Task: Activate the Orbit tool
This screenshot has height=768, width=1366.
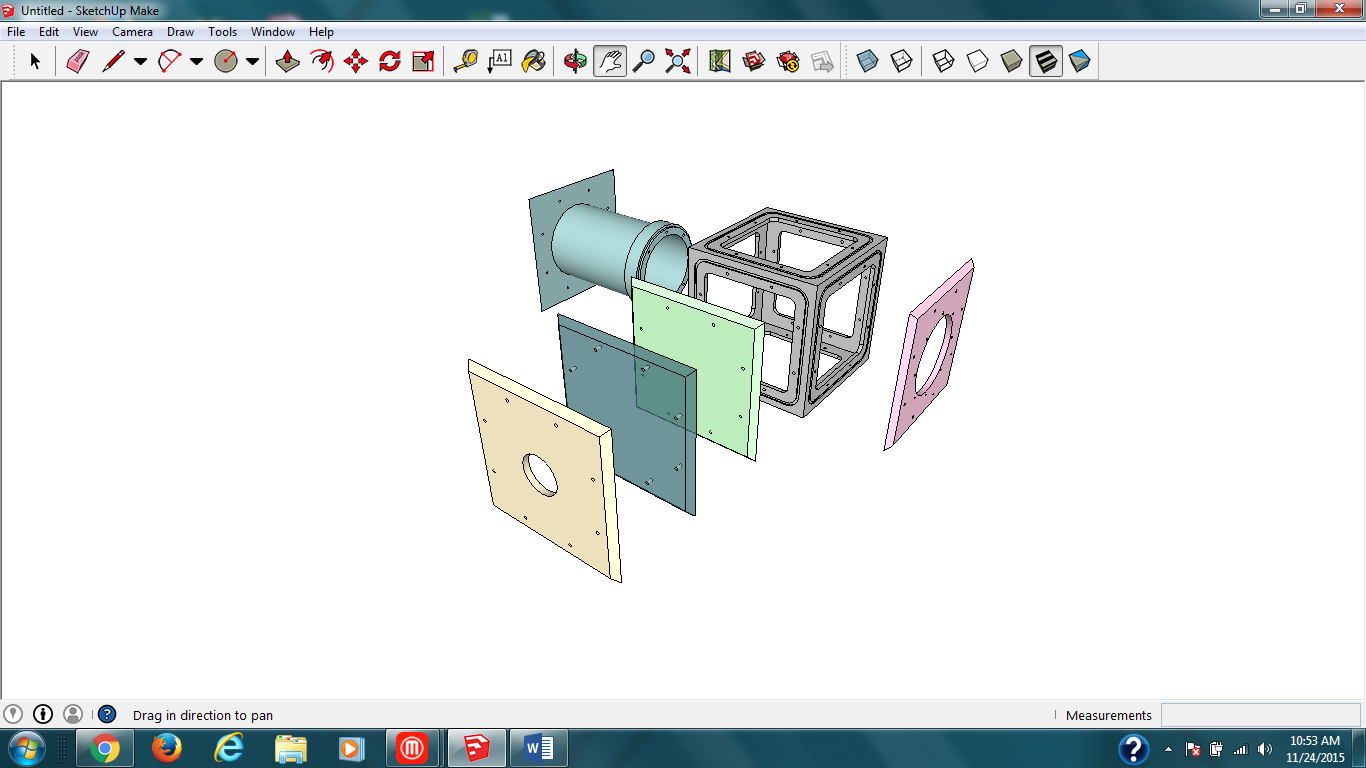Action: [x=575, y=62]
